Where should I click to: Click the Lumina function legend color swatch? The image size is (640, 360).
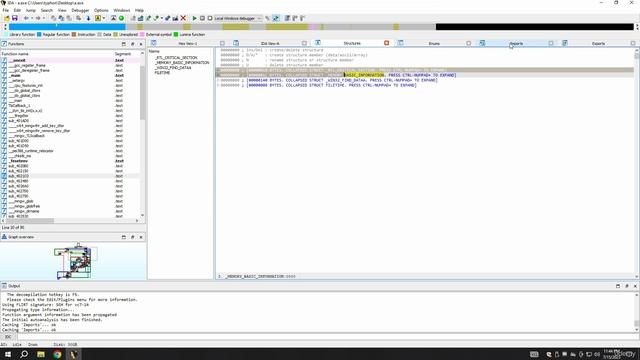click(176, 35)
